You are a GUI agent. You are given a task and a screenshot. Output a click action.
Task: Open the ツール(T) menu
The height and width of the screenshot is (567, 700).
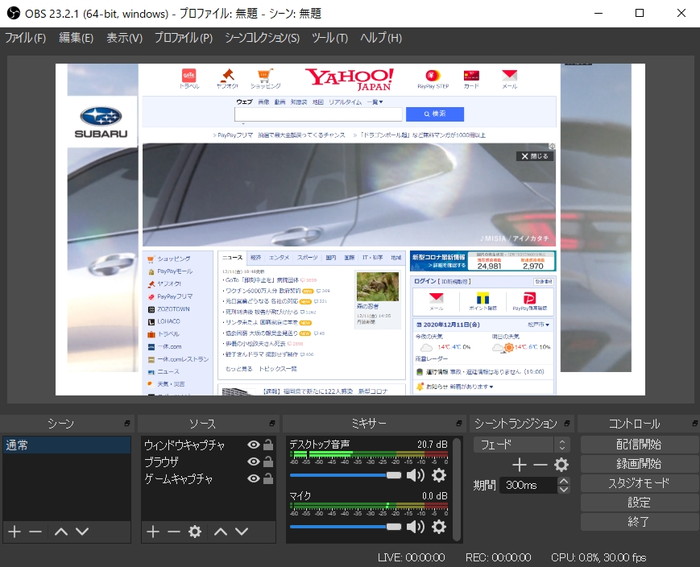330,38
